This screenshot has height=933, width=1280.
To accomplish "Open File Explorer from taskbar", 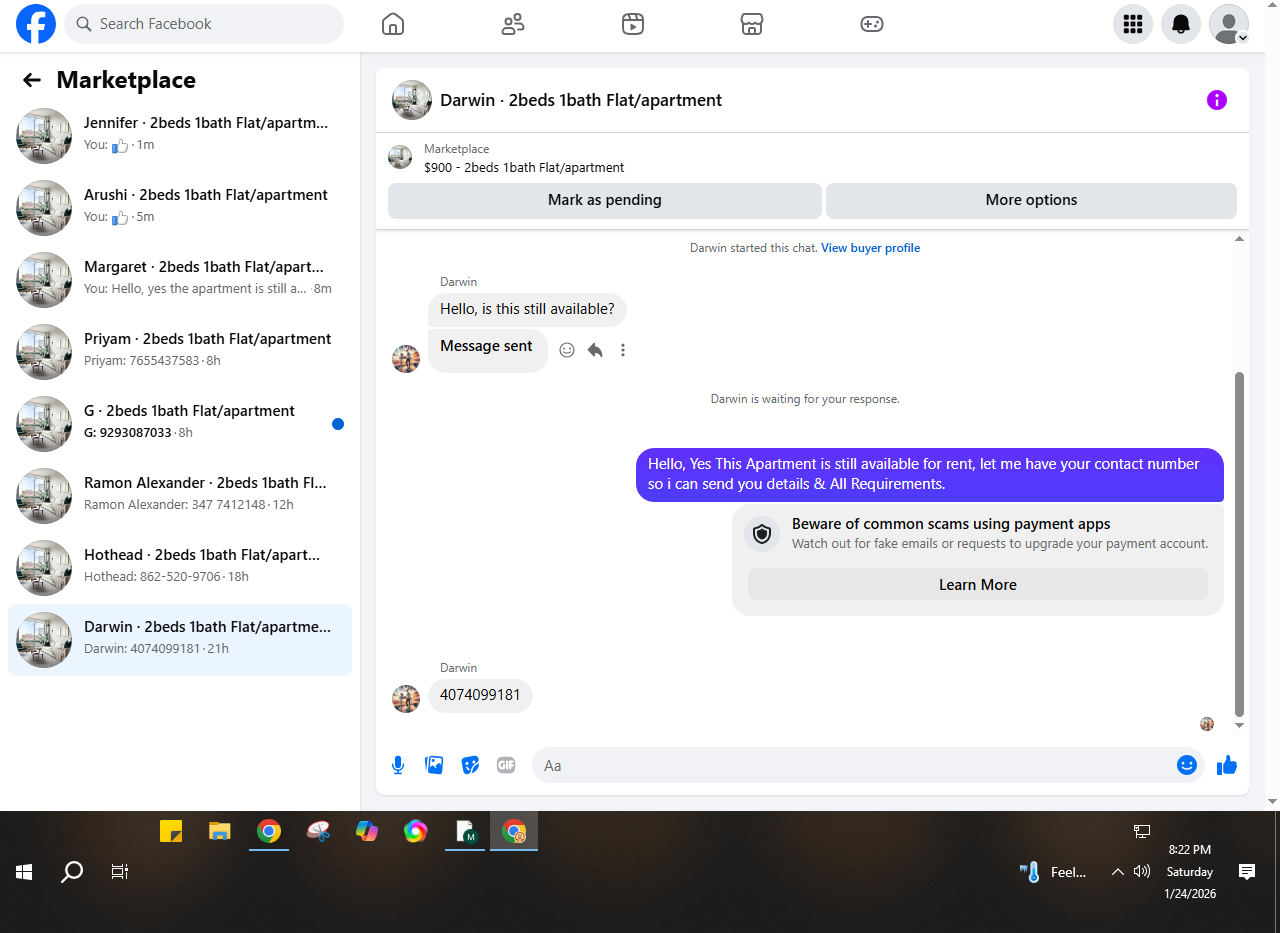I will 220,831.
